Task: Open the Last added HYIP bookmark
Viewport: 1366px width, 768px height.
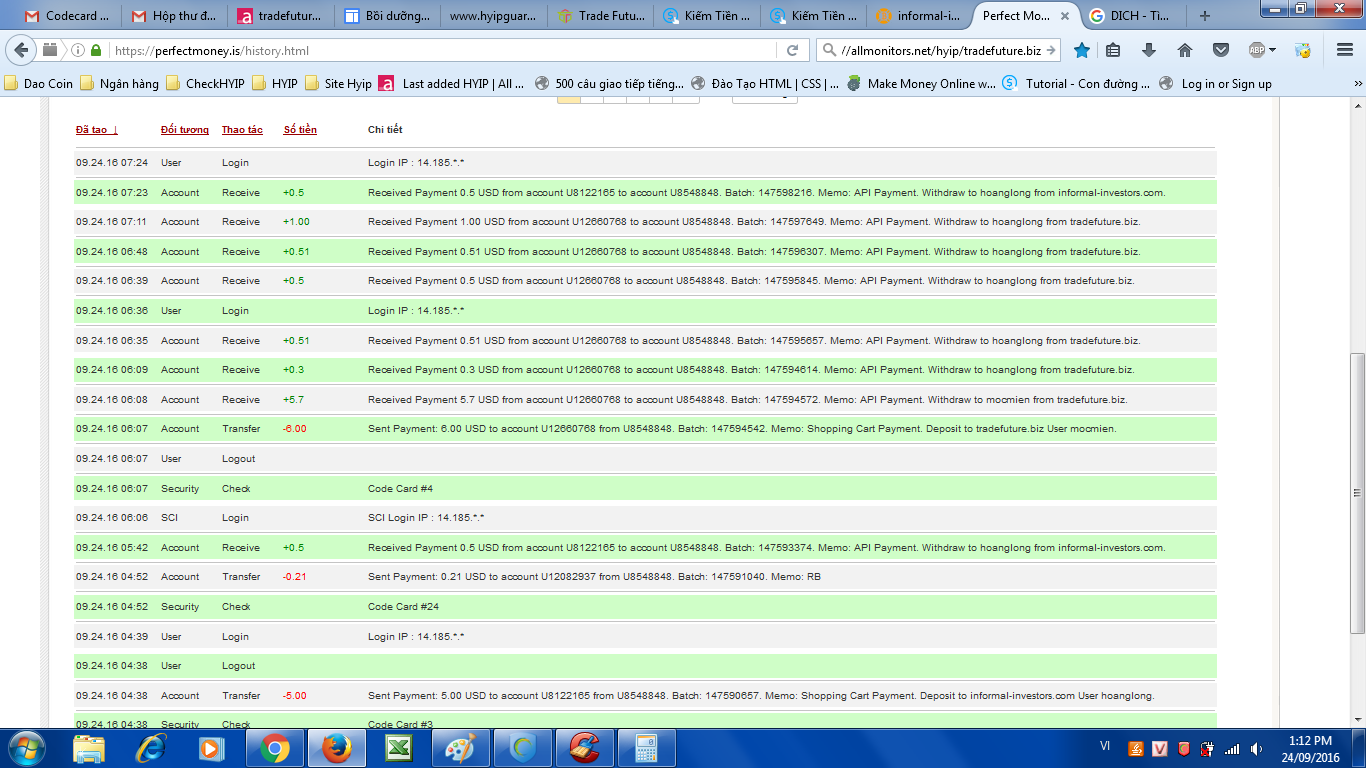Action: (452, 84)
